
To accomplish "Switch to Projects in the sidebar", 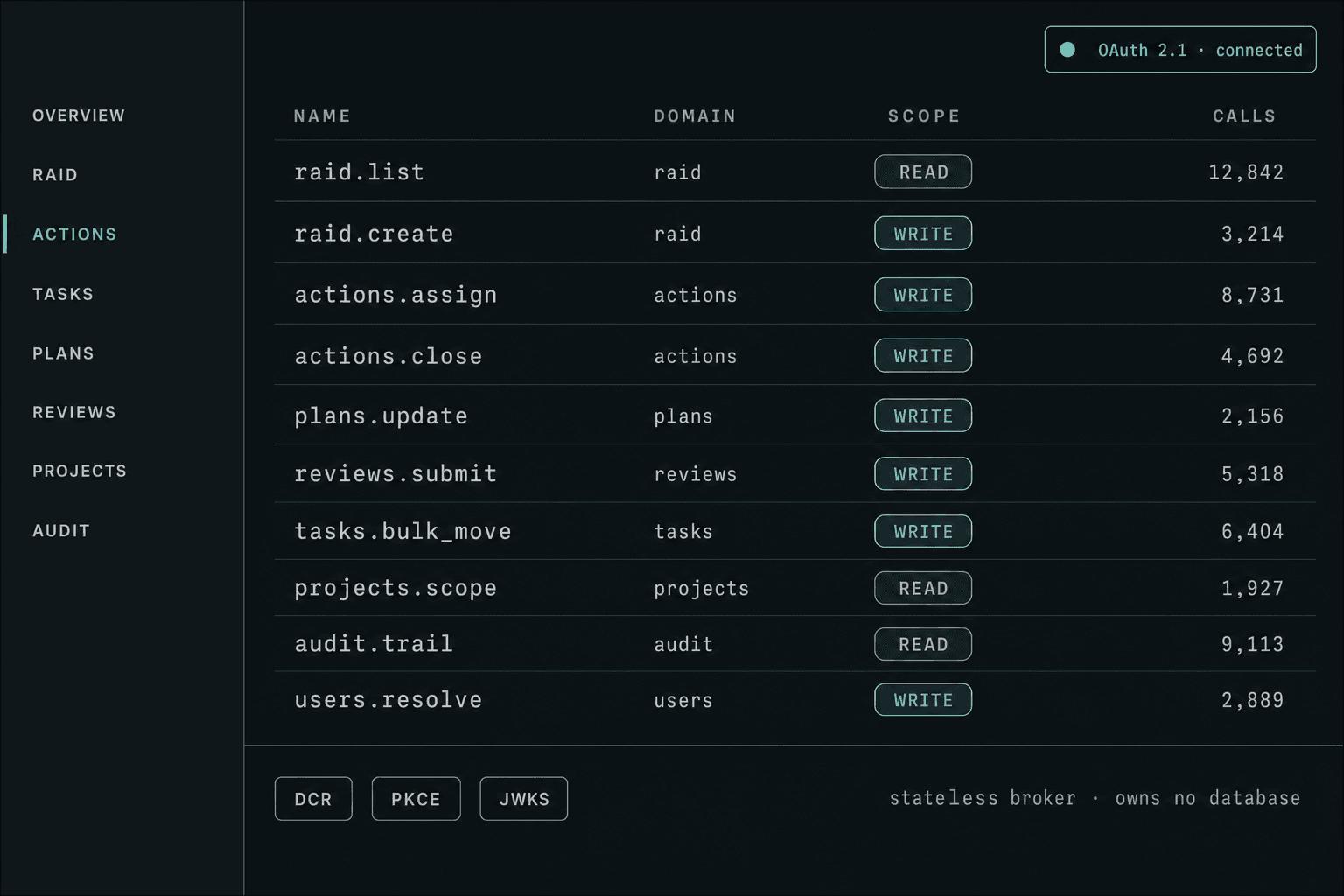I will (80, 471).
